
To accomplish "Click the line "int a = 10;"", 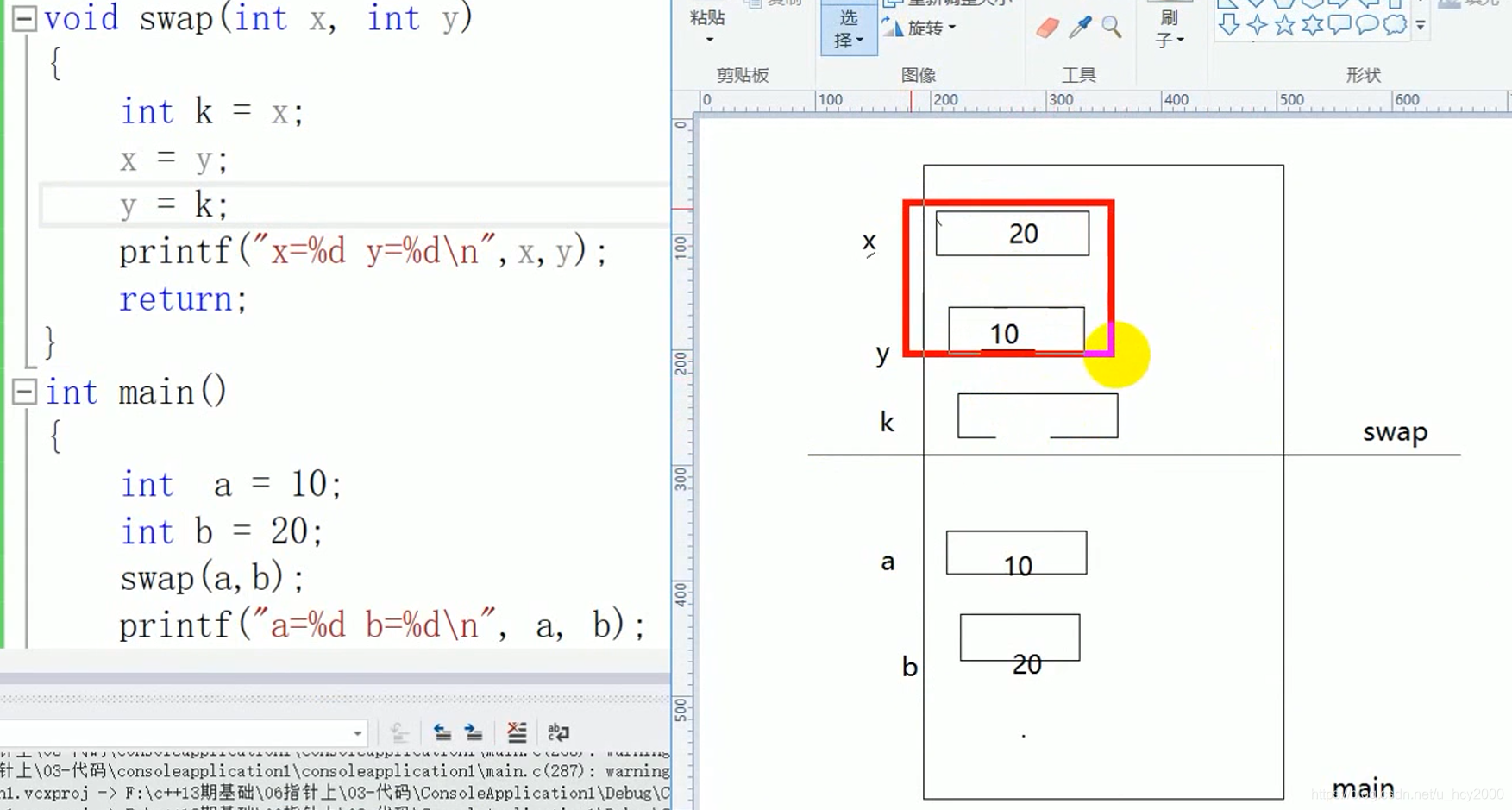I will coord(231,485).
